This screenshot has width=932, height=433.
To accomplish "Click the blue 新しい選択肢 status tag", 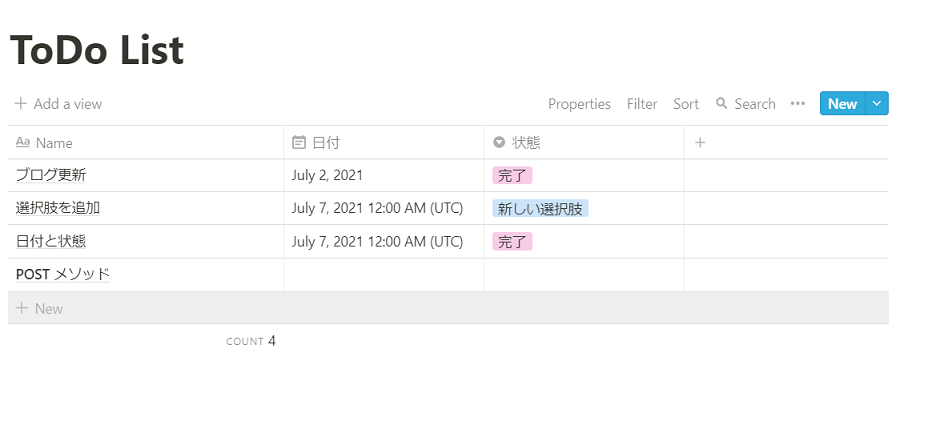I will click(x=540, y=209).
